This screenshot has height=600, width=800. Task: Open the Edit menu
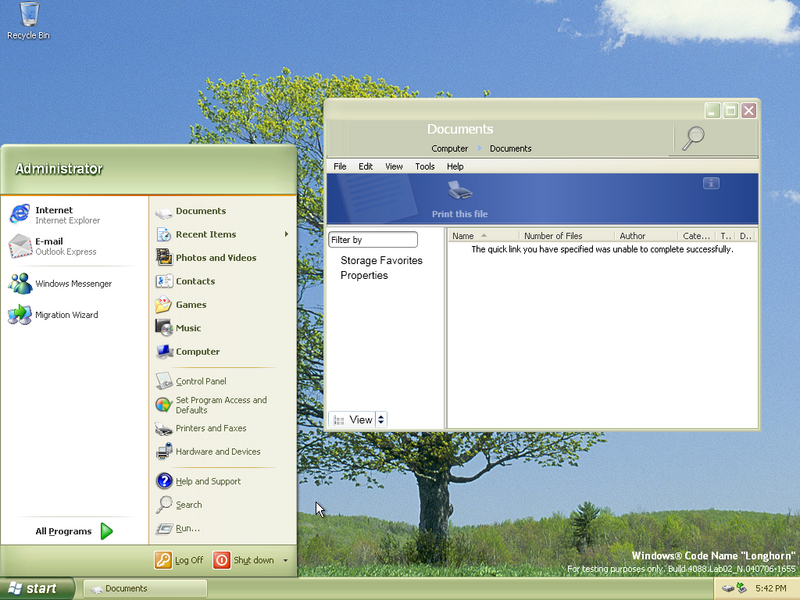click(366, 167)
